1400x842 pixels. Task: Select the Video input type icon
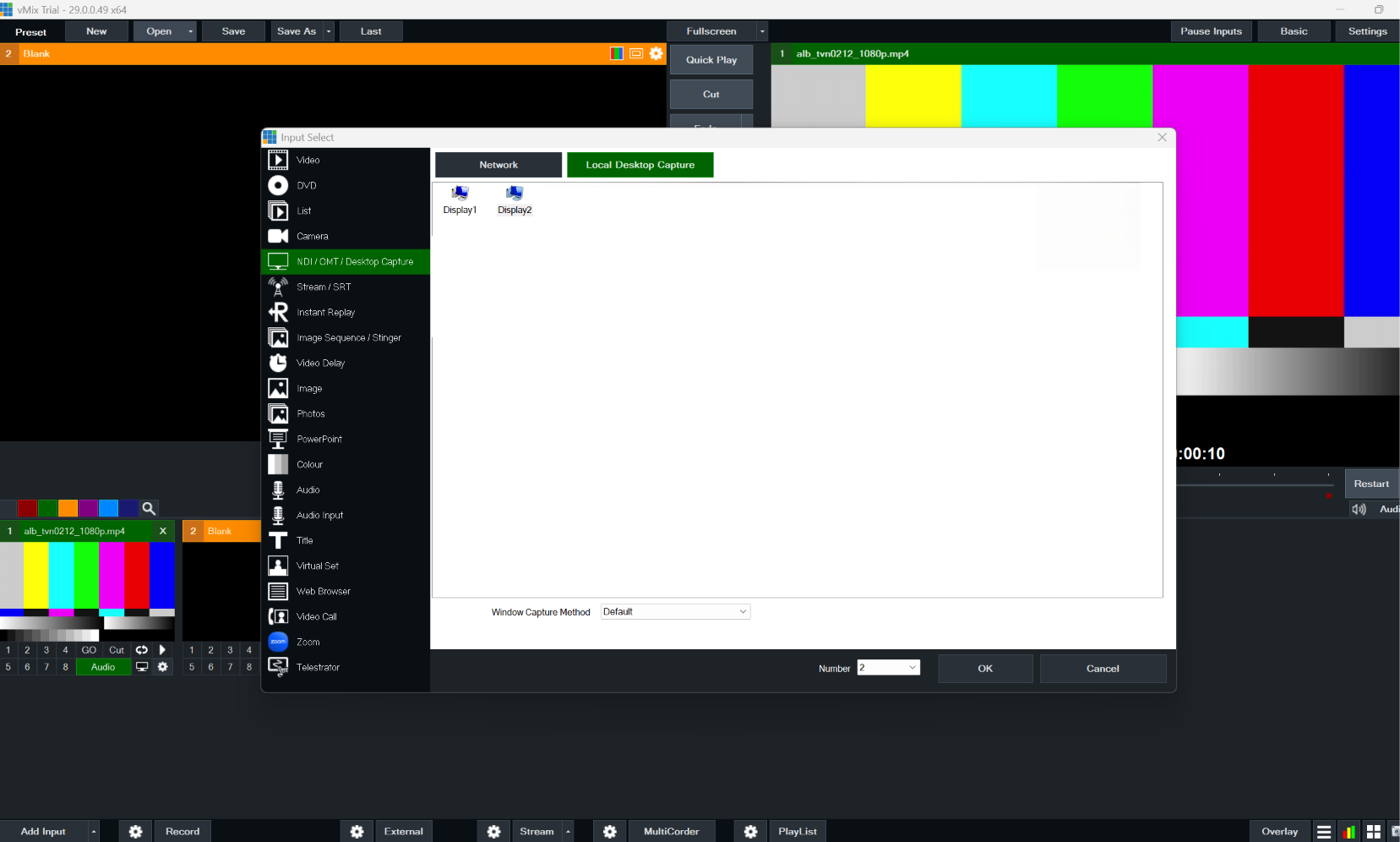click(x=278, y=160)
